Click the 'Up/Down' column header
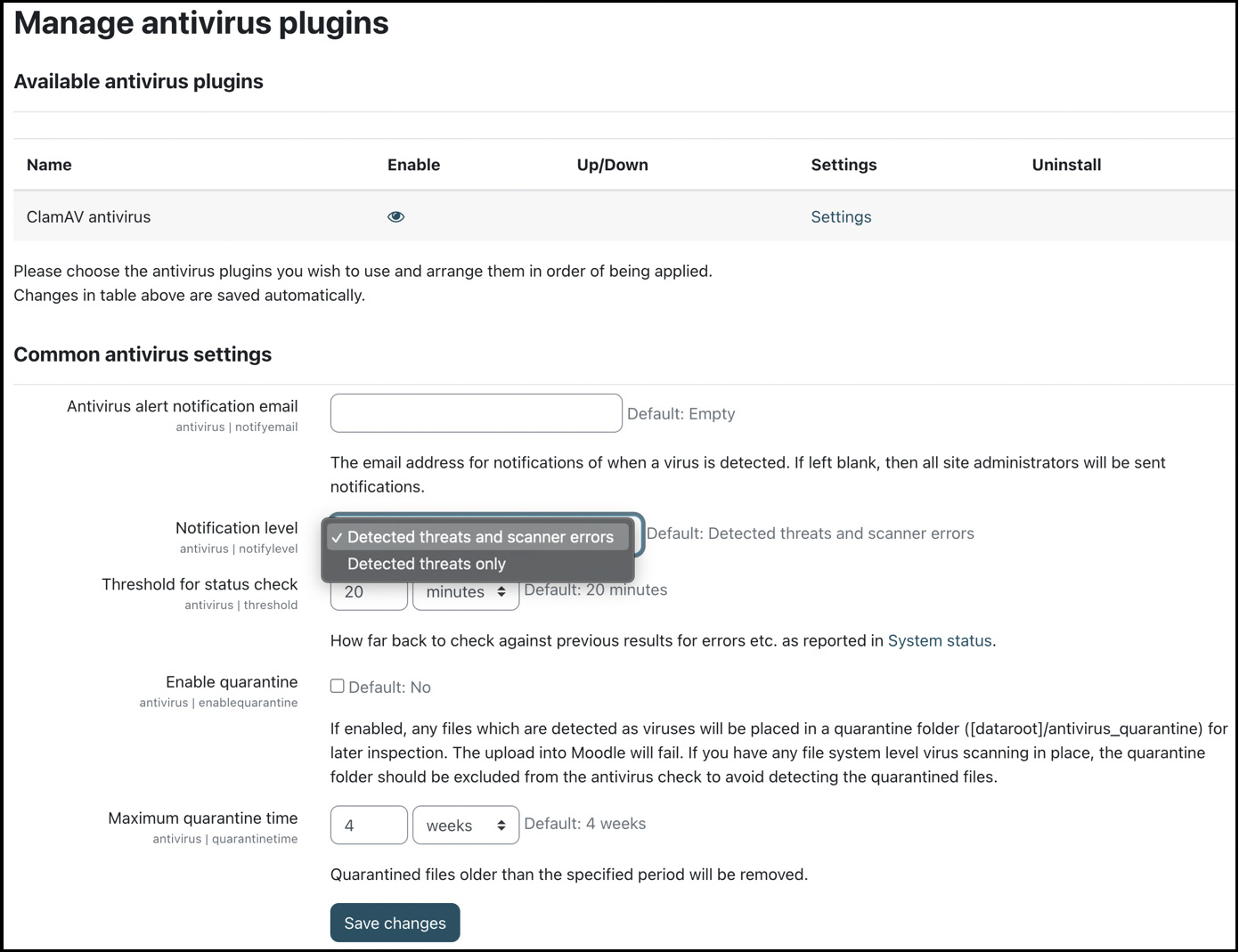Viewport: 1239px width, 952px height. pos(613,165)
